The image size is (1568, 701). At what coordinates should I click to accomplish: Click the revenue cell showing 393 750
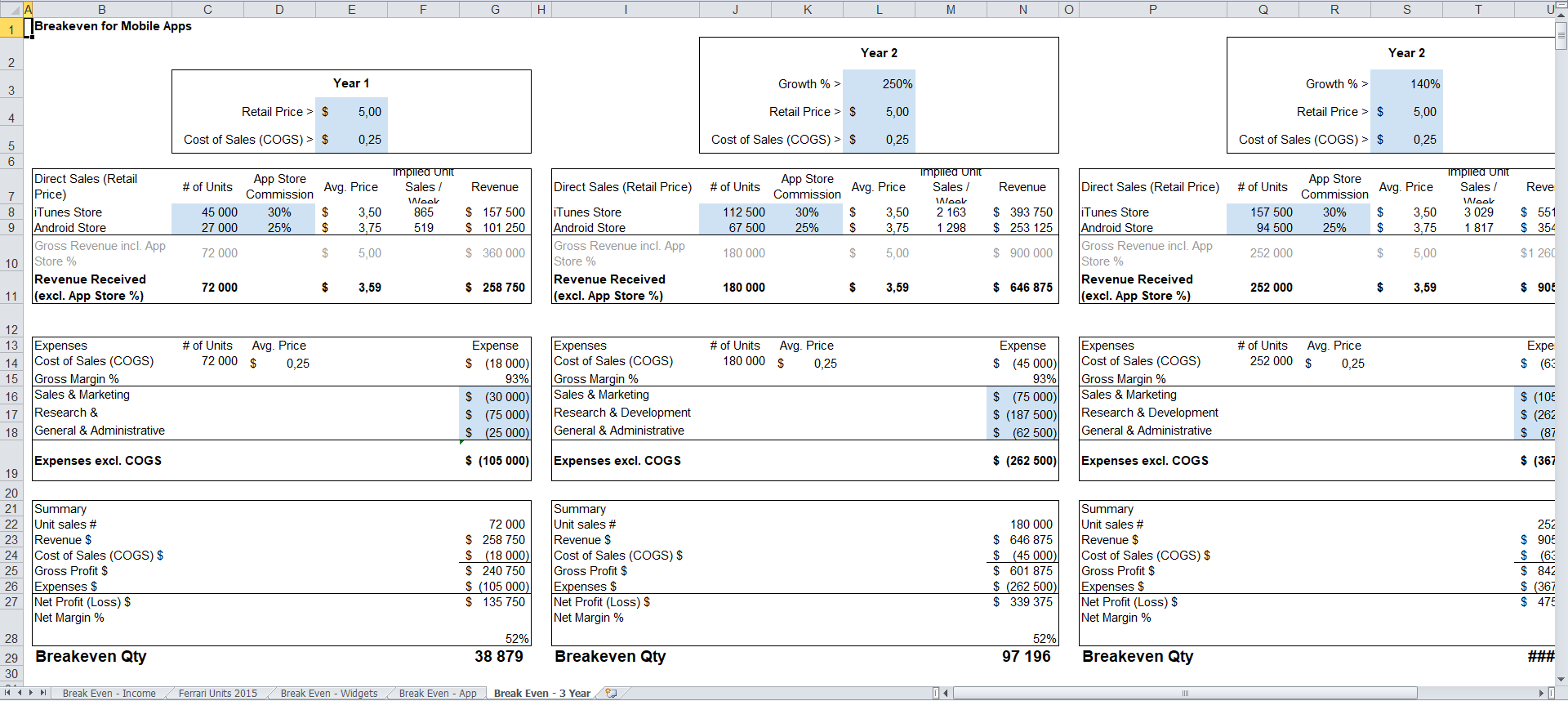[x=1022, y=212]
